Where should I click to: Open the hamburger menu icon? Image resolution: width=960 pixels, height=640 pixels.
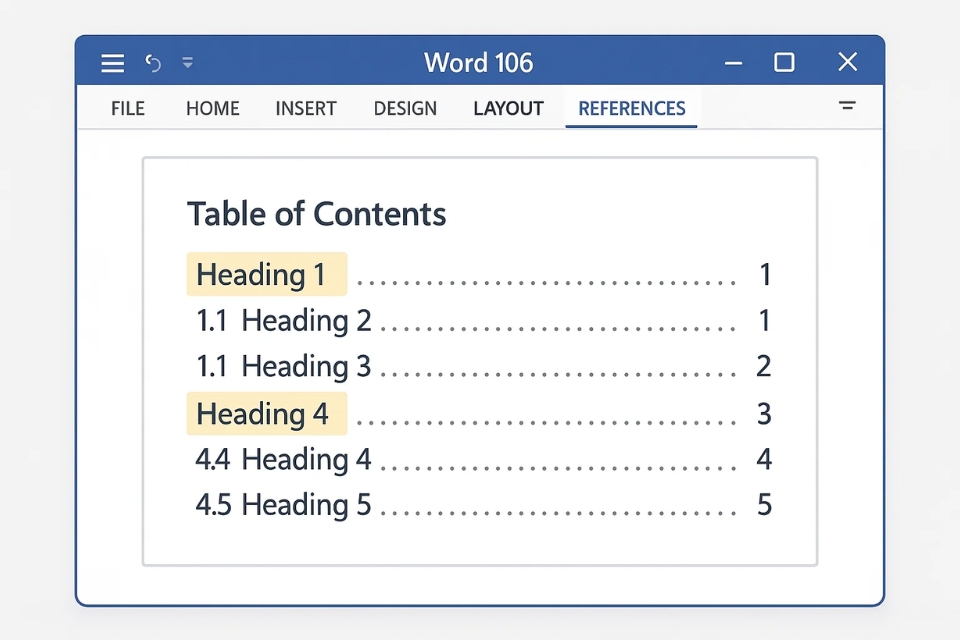(x=112, y=62)
